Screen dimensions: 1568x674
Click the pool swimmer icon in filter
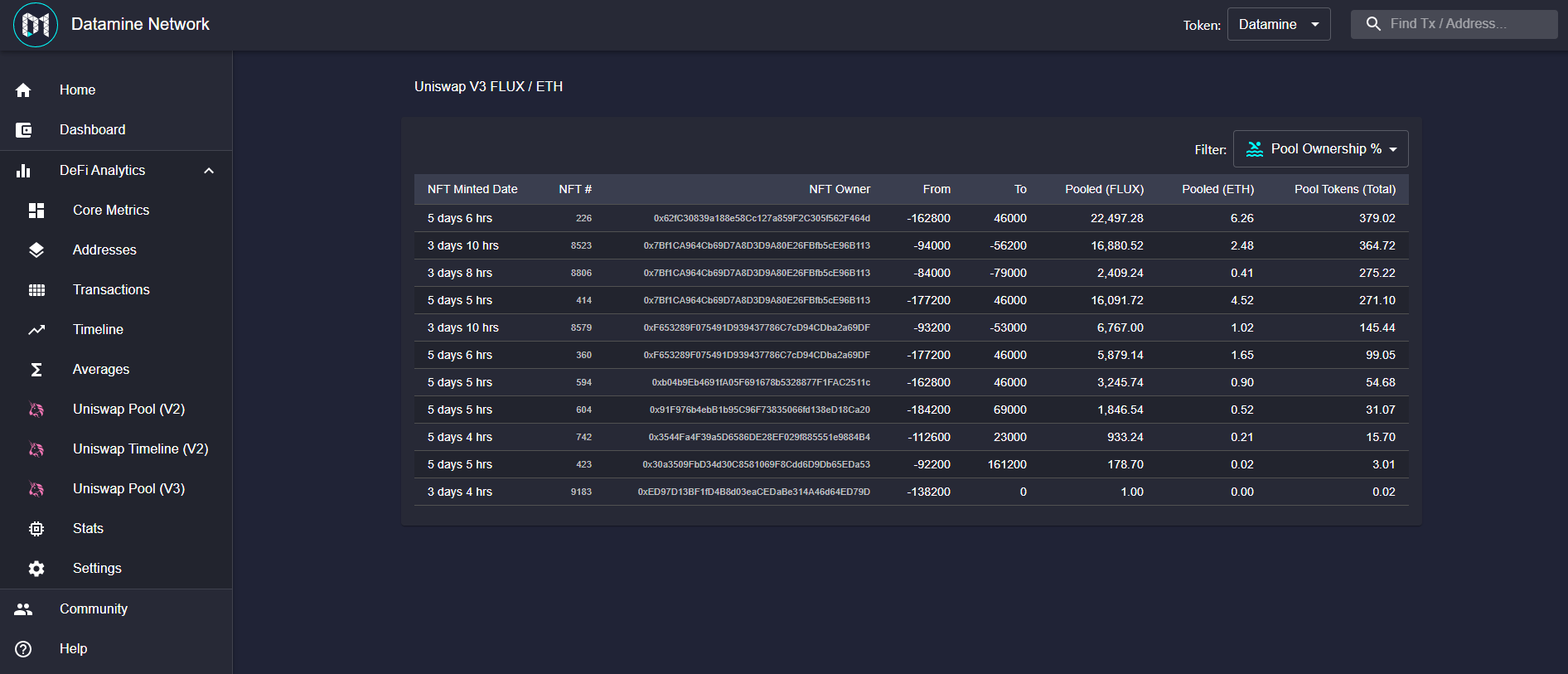tap(1255, 149)
